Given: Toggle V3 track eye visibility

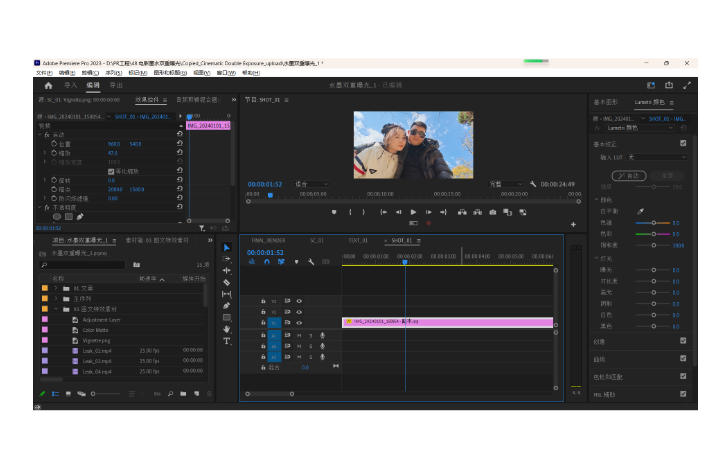Looking at the screenshot, I should point(299,301).
